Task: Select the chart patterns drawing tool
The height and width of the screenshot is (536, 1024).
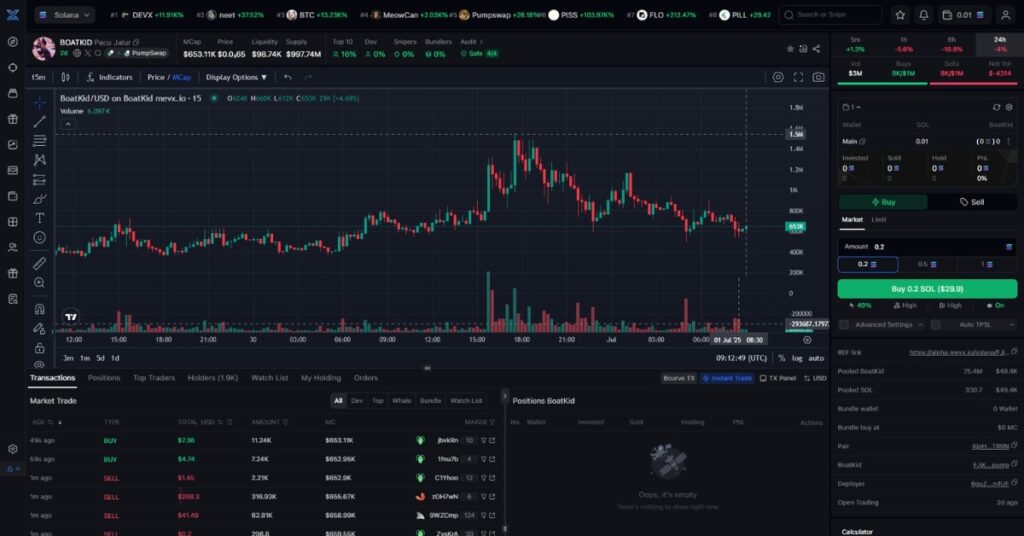Action: point(40,160)
